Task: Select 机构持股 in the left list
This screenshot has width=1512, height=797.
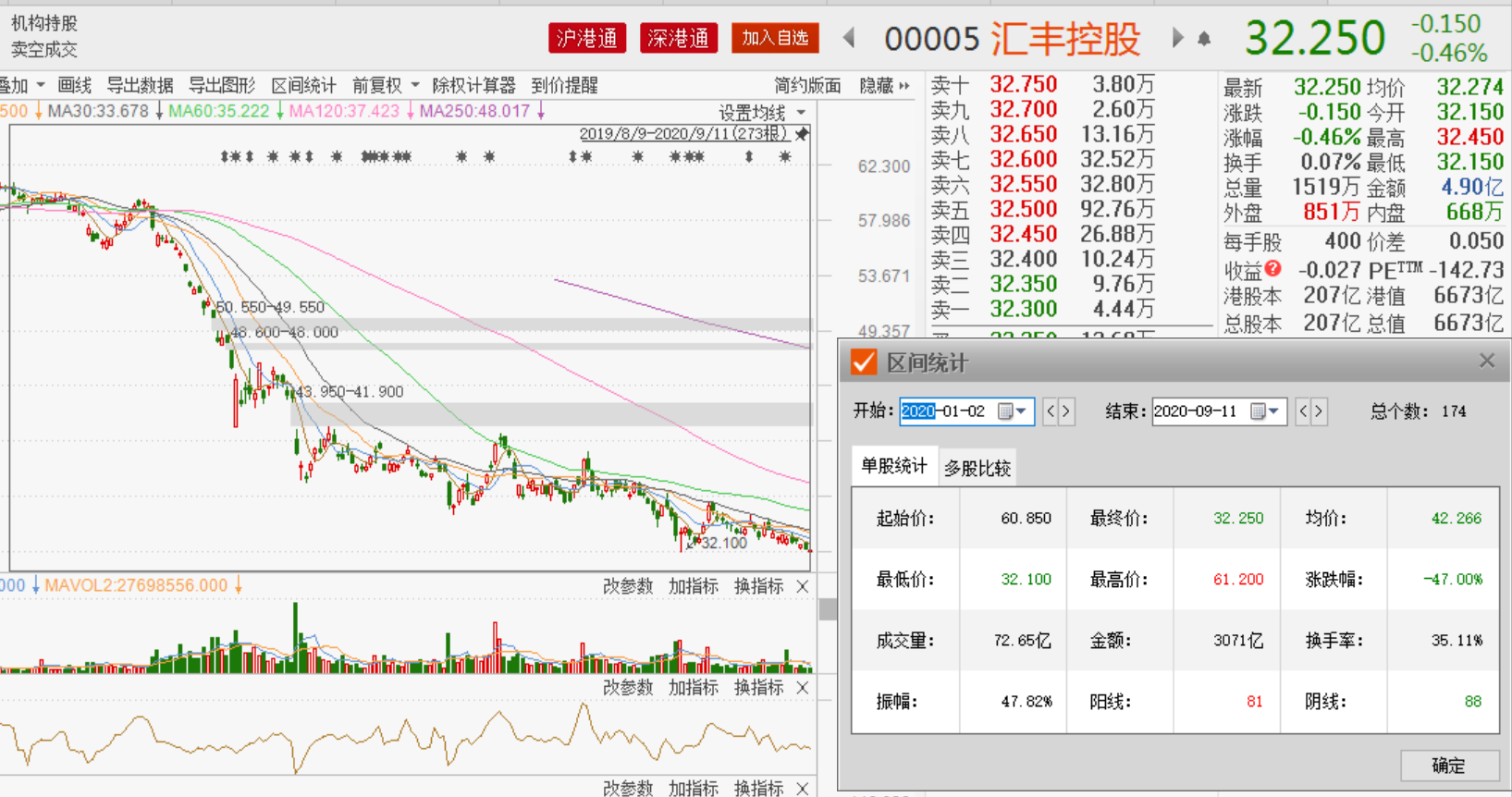Action: (x=44, y=23)
